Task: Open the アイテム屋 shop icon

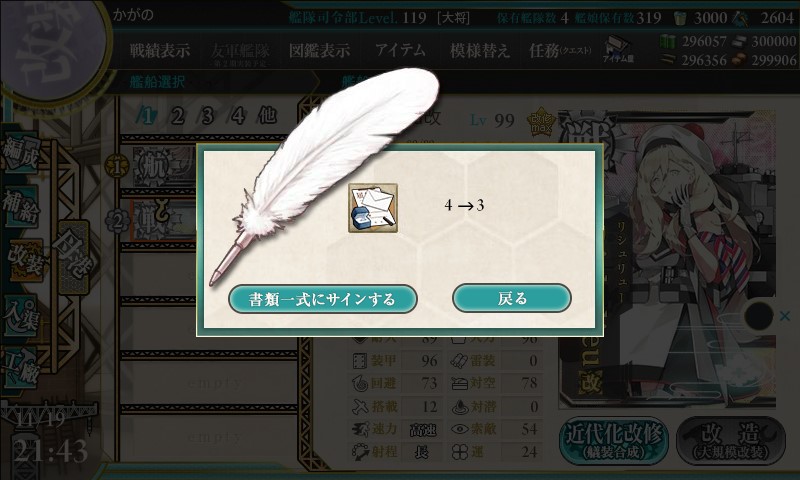Action: 618,49
